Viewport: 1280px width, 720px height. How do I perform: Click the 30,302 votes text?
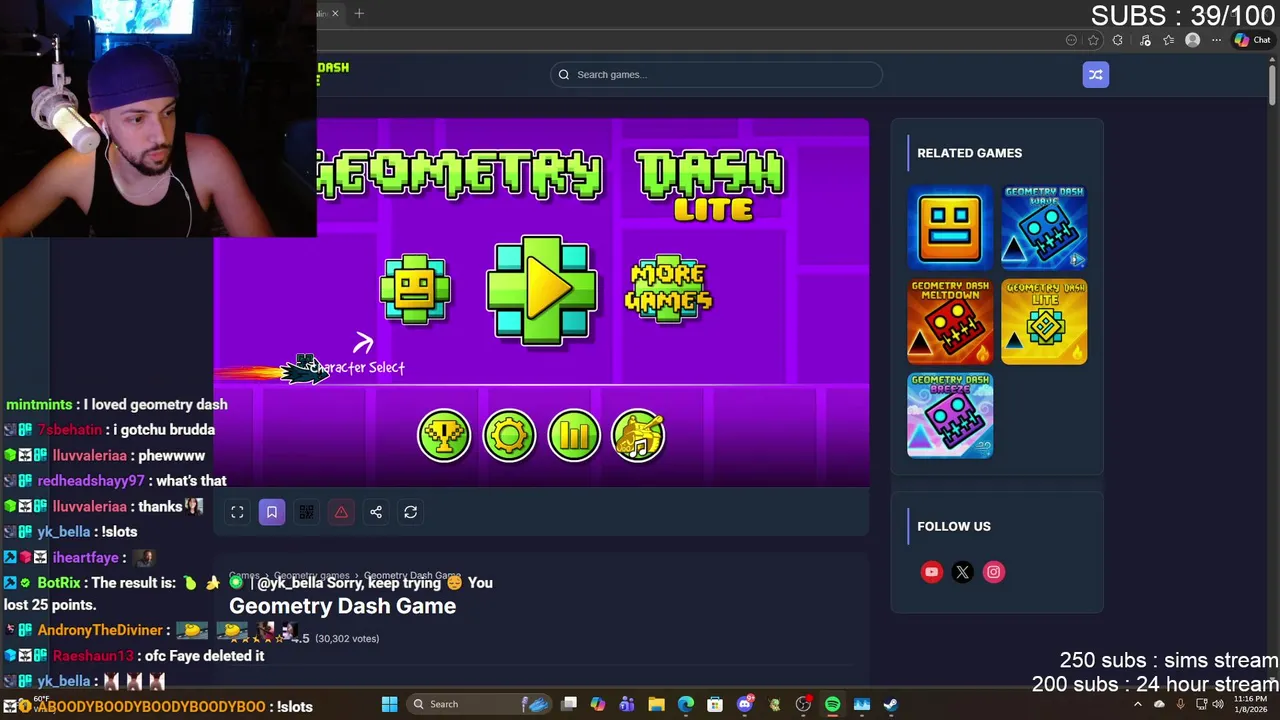point(346,638)
